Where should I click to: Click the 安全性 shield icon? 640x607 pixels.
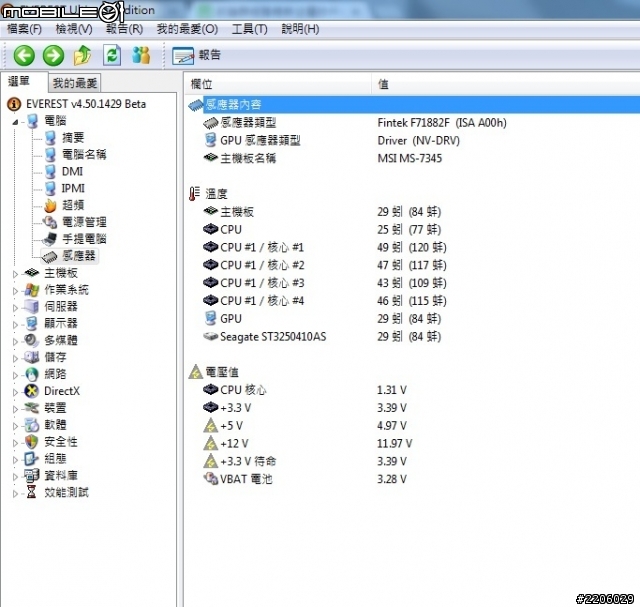(31, 442)
